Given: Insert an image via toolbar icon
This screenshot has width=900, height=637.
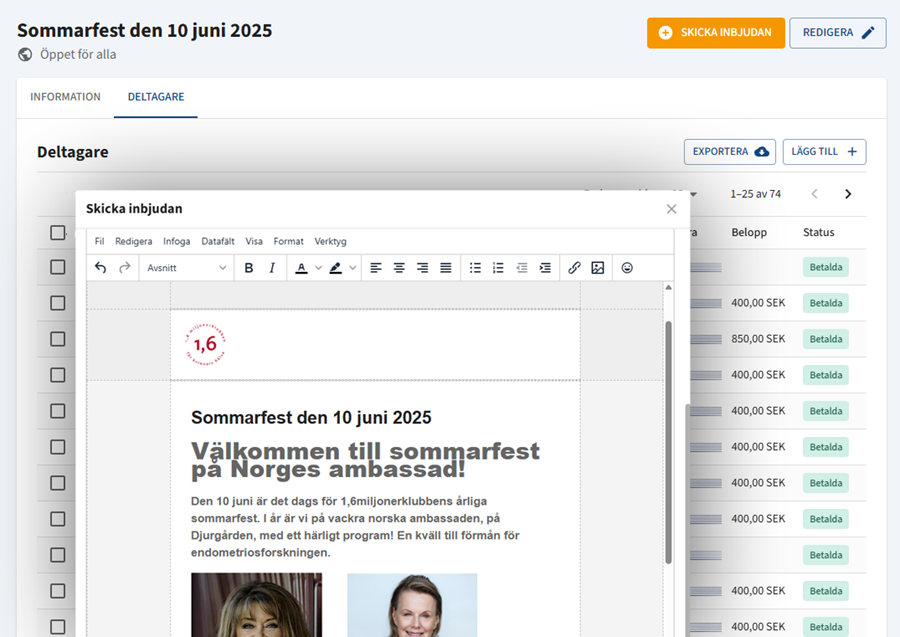Looking at the screenshot, I should tap(598, 268).
